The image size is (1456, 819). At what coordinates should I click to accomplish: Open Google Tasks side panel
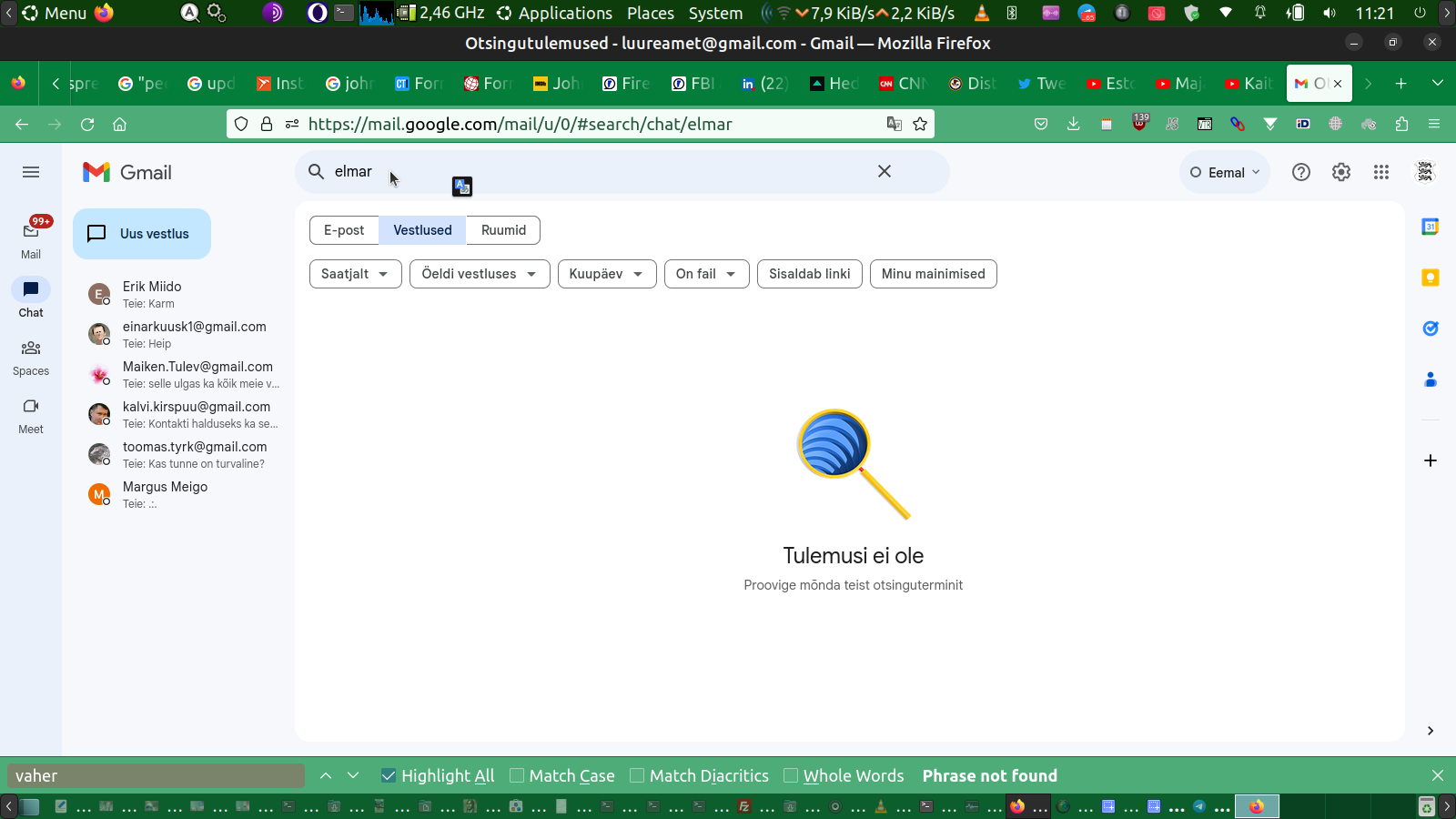pyautogui.click(x=1431, y=329)
